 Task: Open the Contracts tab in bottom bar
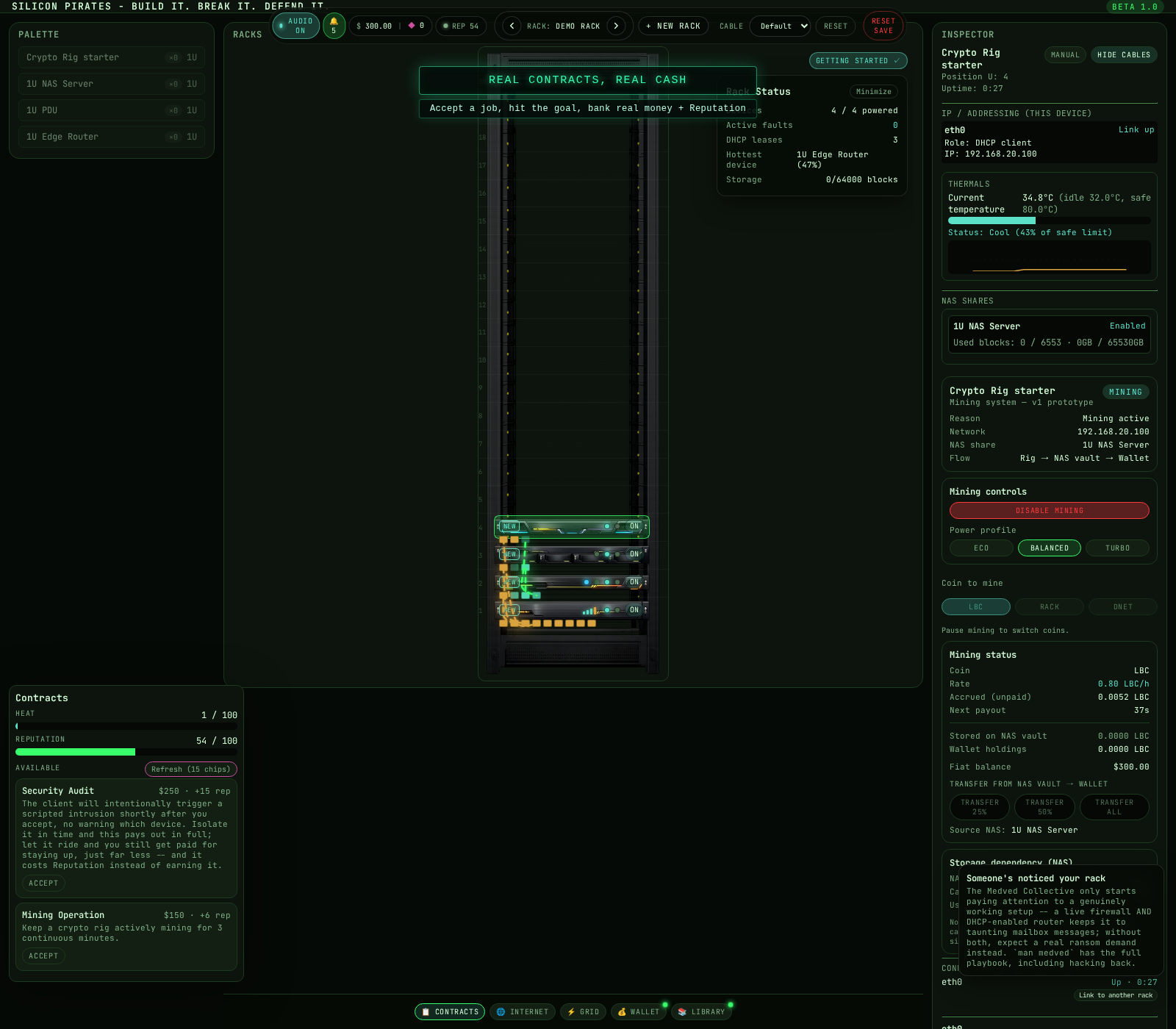point(450,1012)
